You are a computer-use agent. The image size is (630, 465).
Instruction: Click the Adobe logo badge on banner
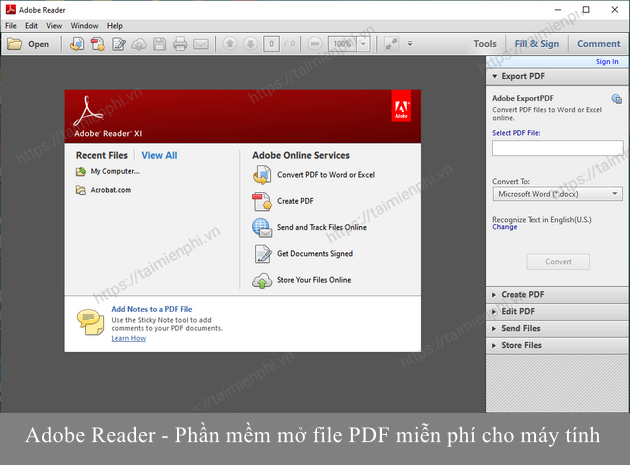point(401,106)
